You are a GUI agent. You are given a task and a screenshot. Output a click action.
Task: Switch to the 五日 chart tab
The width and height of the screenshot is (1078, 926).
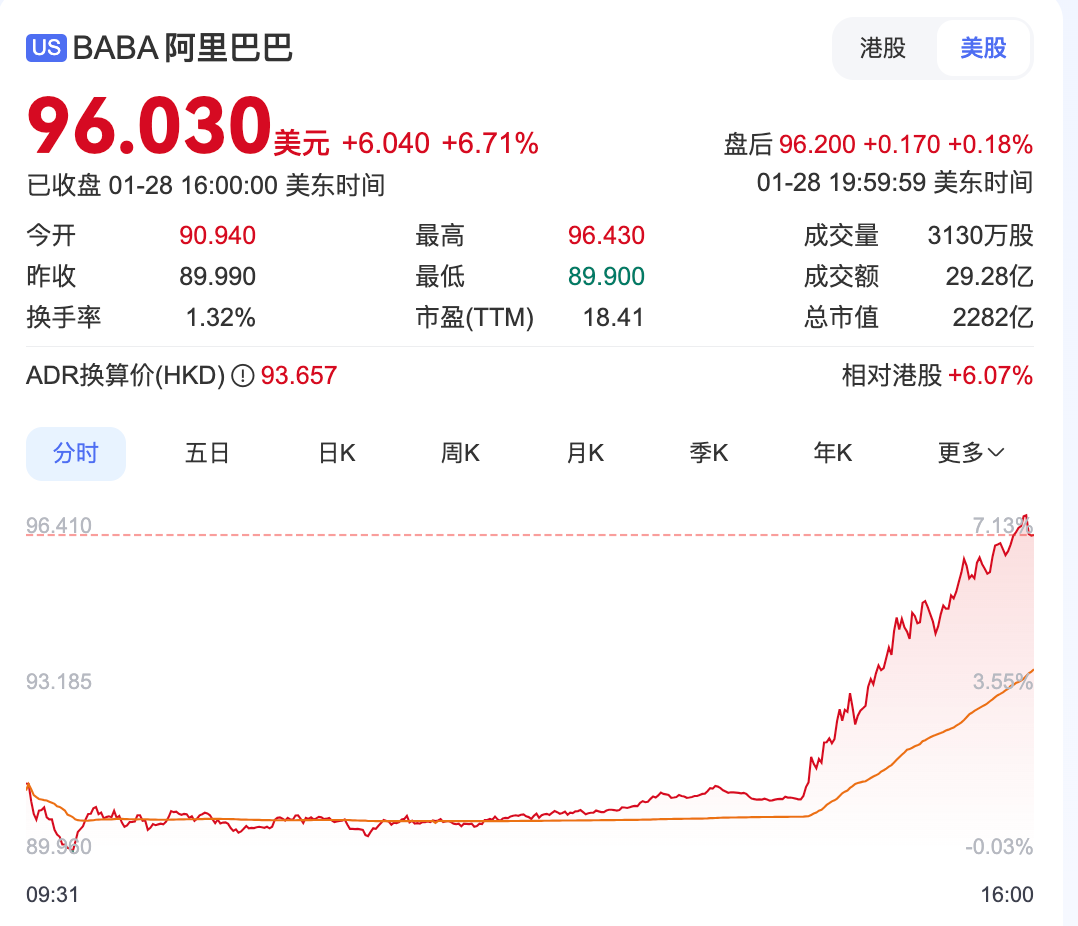(206, 453)
